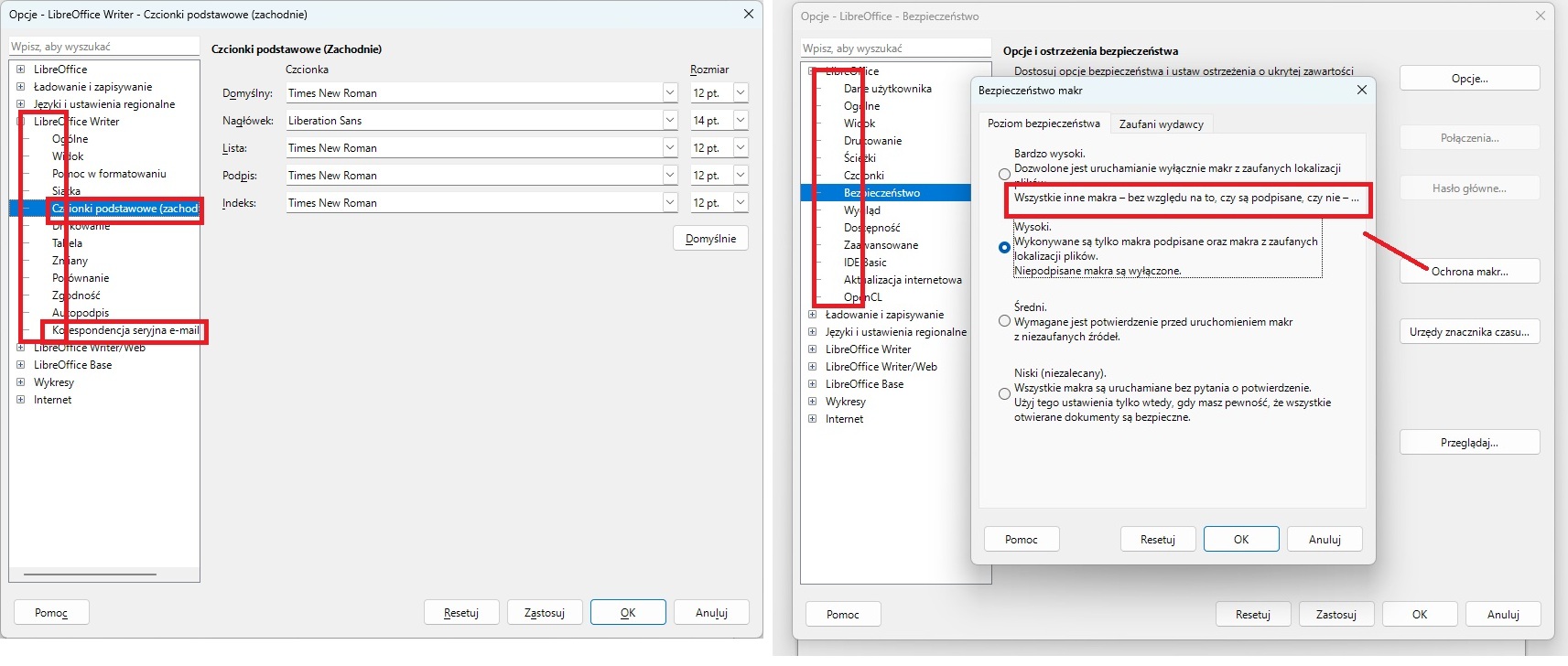Select Bardzo wysoki security level radio button
1568x666 pixels.
pos(1004,174)
